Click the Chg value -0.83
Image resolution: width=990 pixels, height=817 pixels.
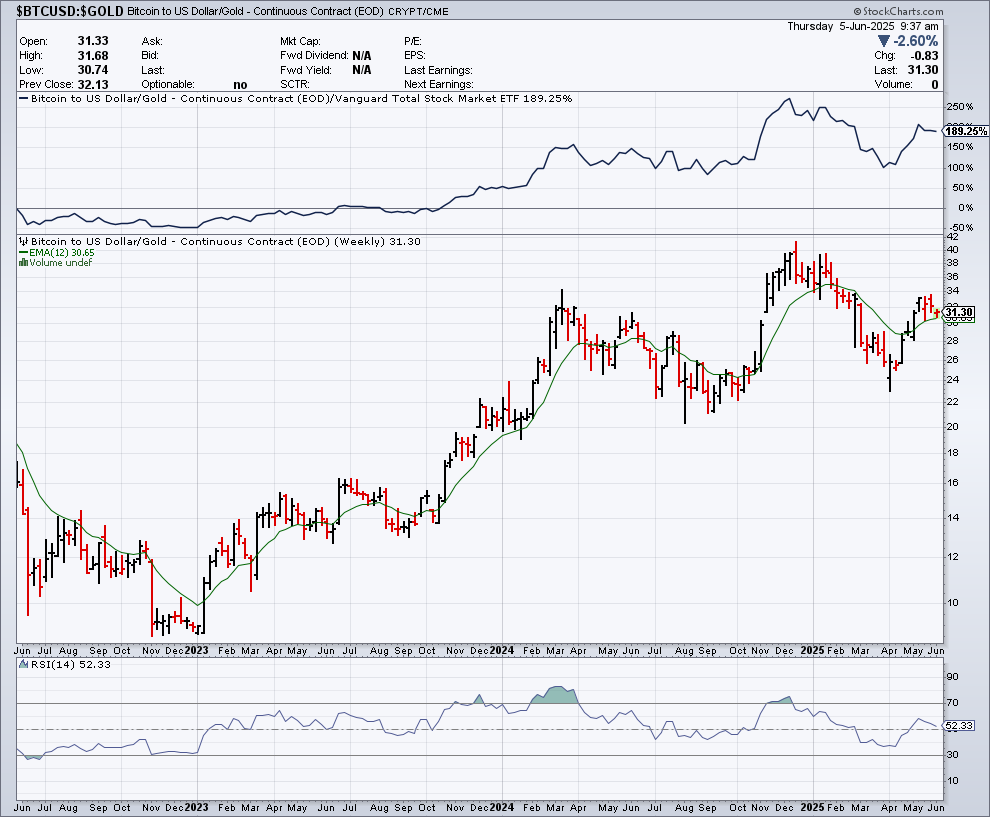coord(924,56)
